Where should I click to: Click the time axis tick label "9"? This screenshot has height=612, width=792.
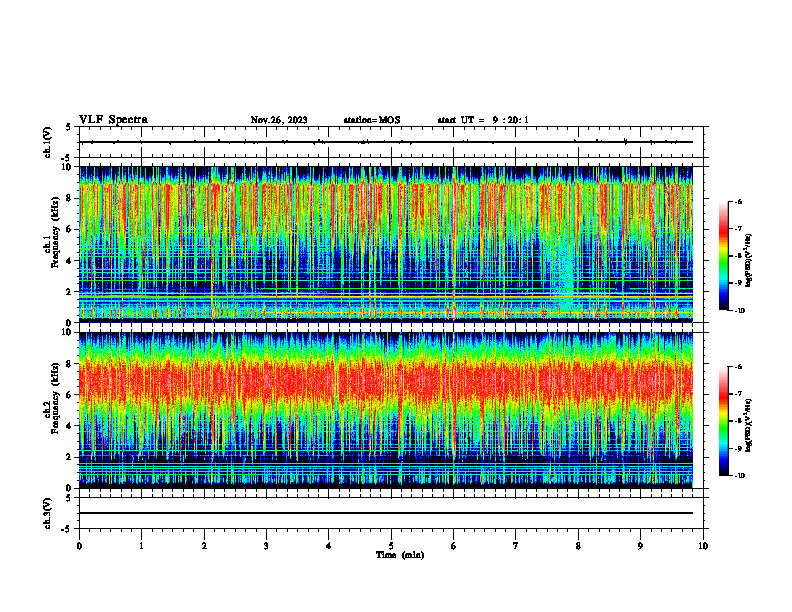point(640,546)
